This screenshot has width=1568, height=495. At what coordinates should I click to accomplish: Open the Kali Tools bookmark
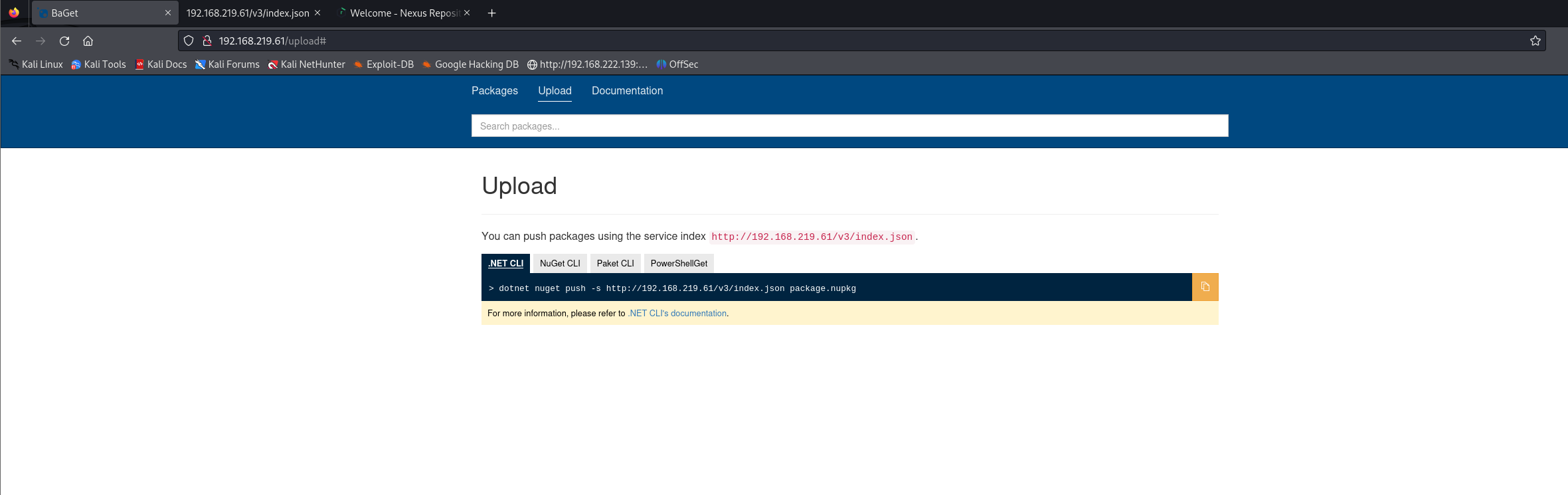coord(98,64)
